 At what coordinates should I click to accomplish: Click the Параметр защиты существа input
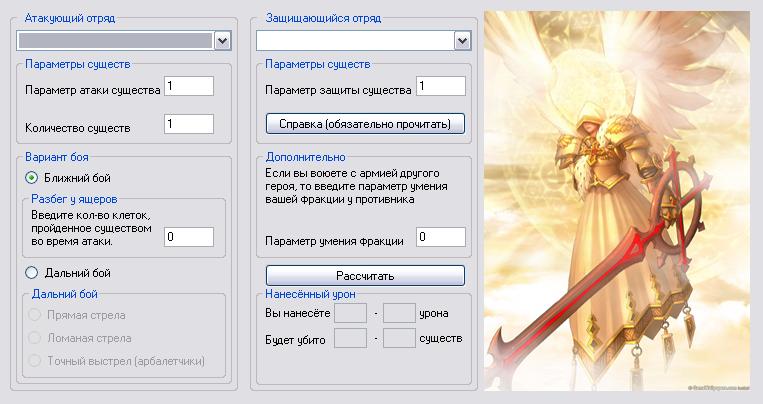click(441, 86)
